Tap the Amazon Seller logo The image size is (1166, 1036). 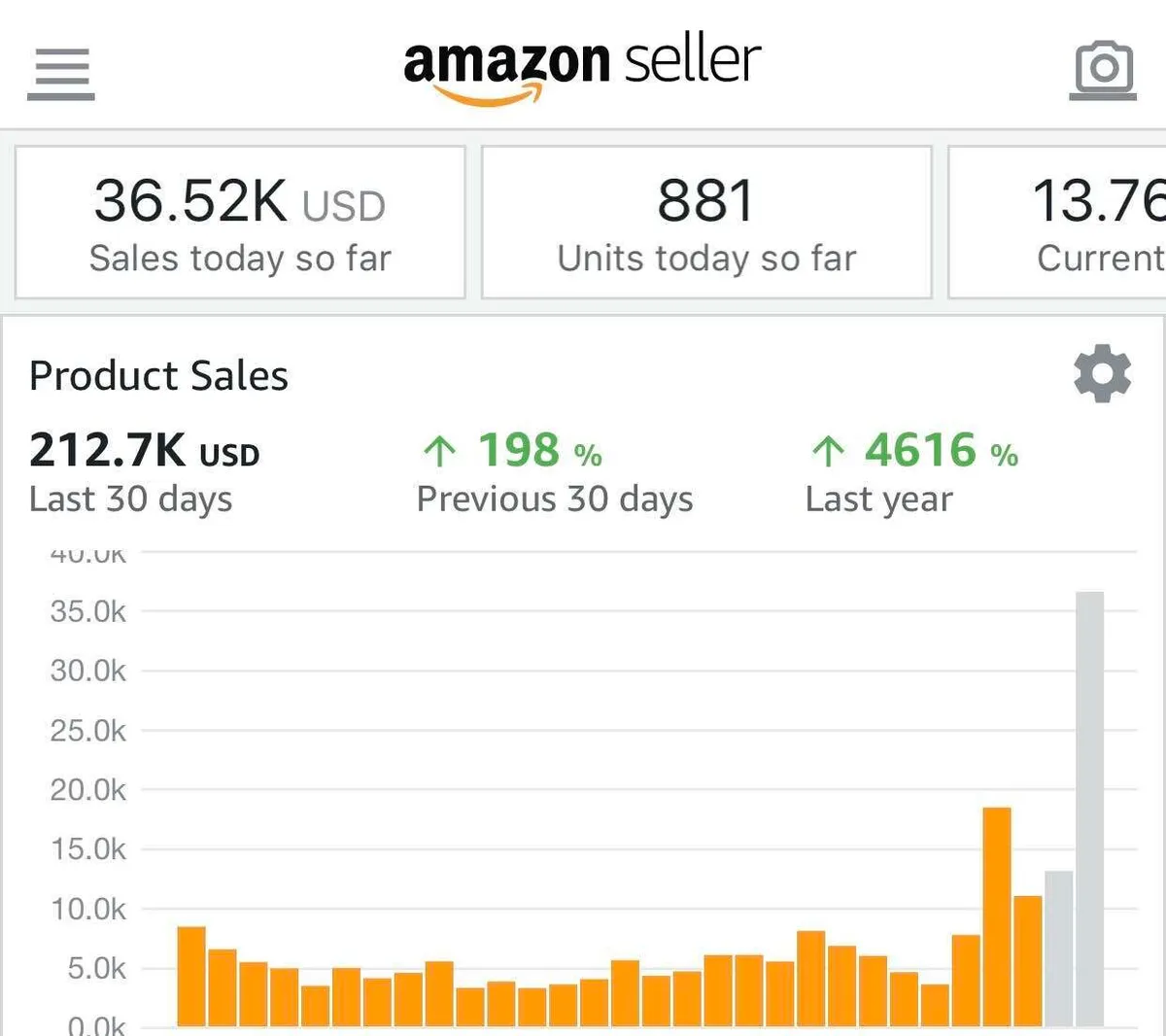coord(581,68)
